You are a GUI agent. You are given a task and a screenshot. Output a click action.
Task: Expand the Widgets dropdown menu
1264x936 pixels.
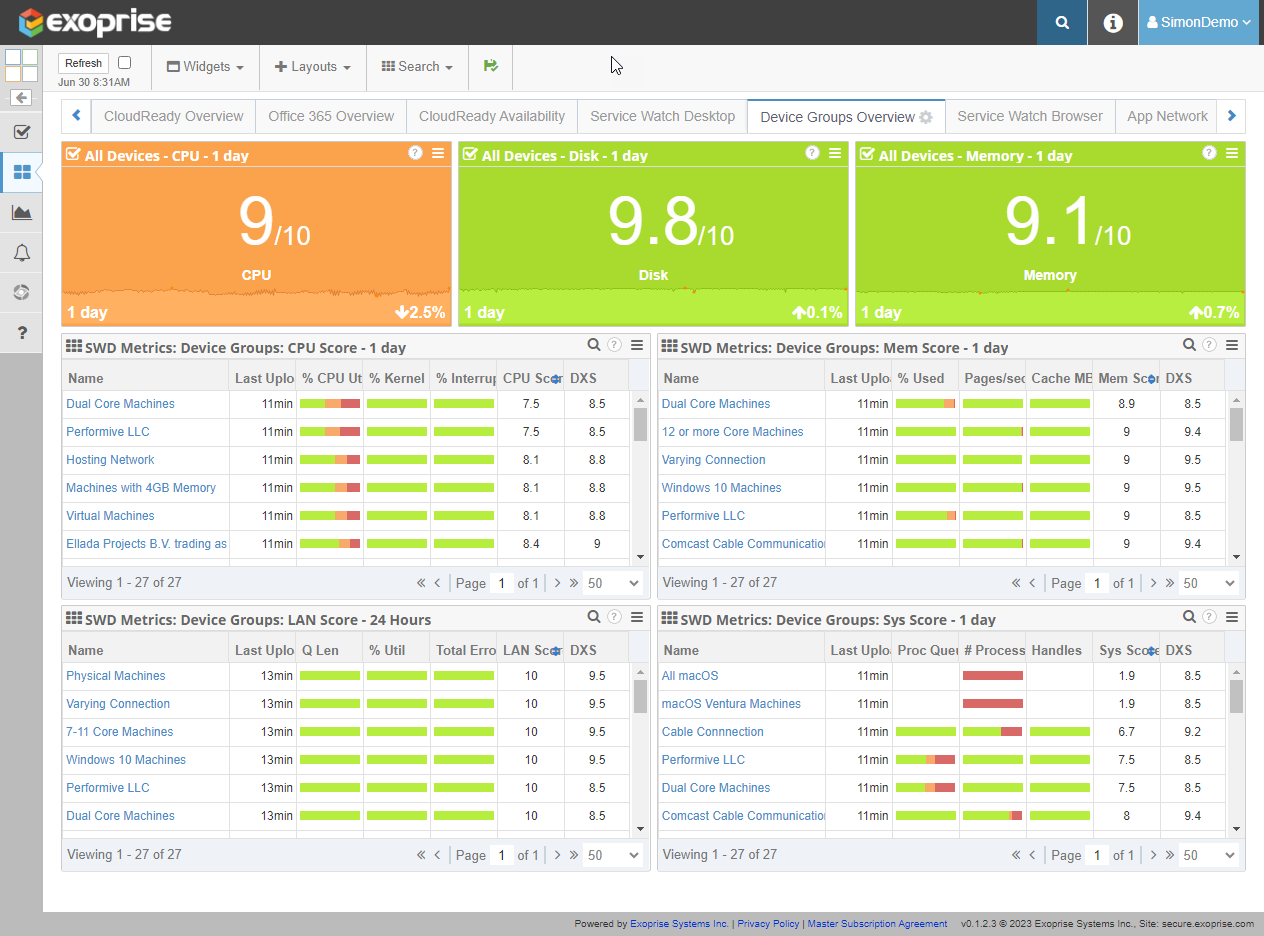point(205,67)
